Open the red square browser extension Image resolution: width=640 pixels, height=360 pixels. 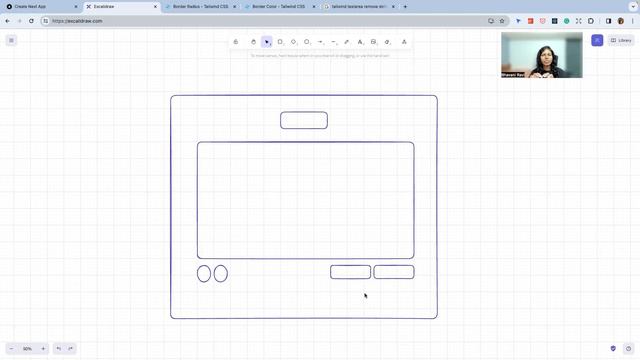coord(531,21)
